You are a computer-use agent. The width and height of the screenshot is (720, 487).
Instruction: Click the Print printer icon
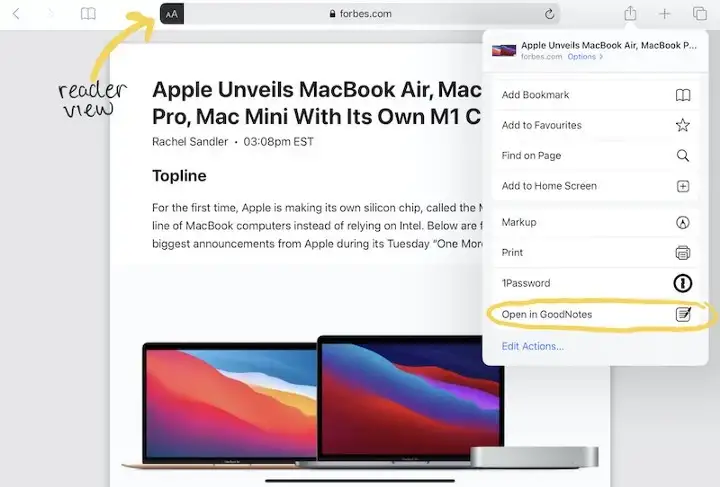coord(683,253)
